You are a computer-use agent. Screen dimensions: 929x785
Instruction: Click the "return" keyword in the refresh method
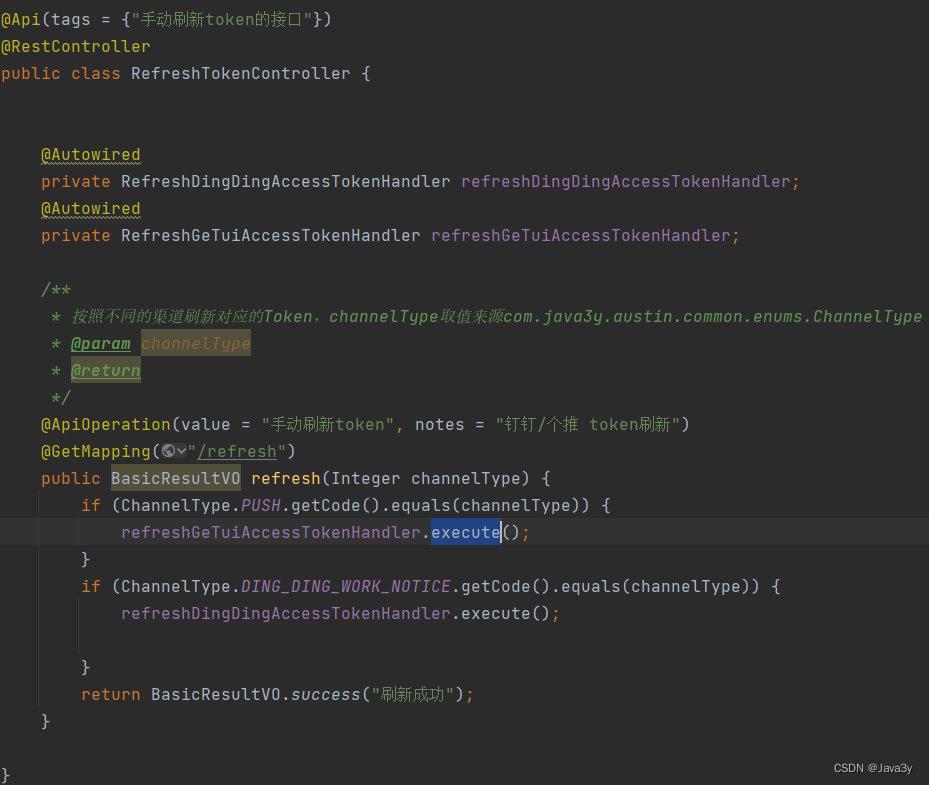(111, 695)
